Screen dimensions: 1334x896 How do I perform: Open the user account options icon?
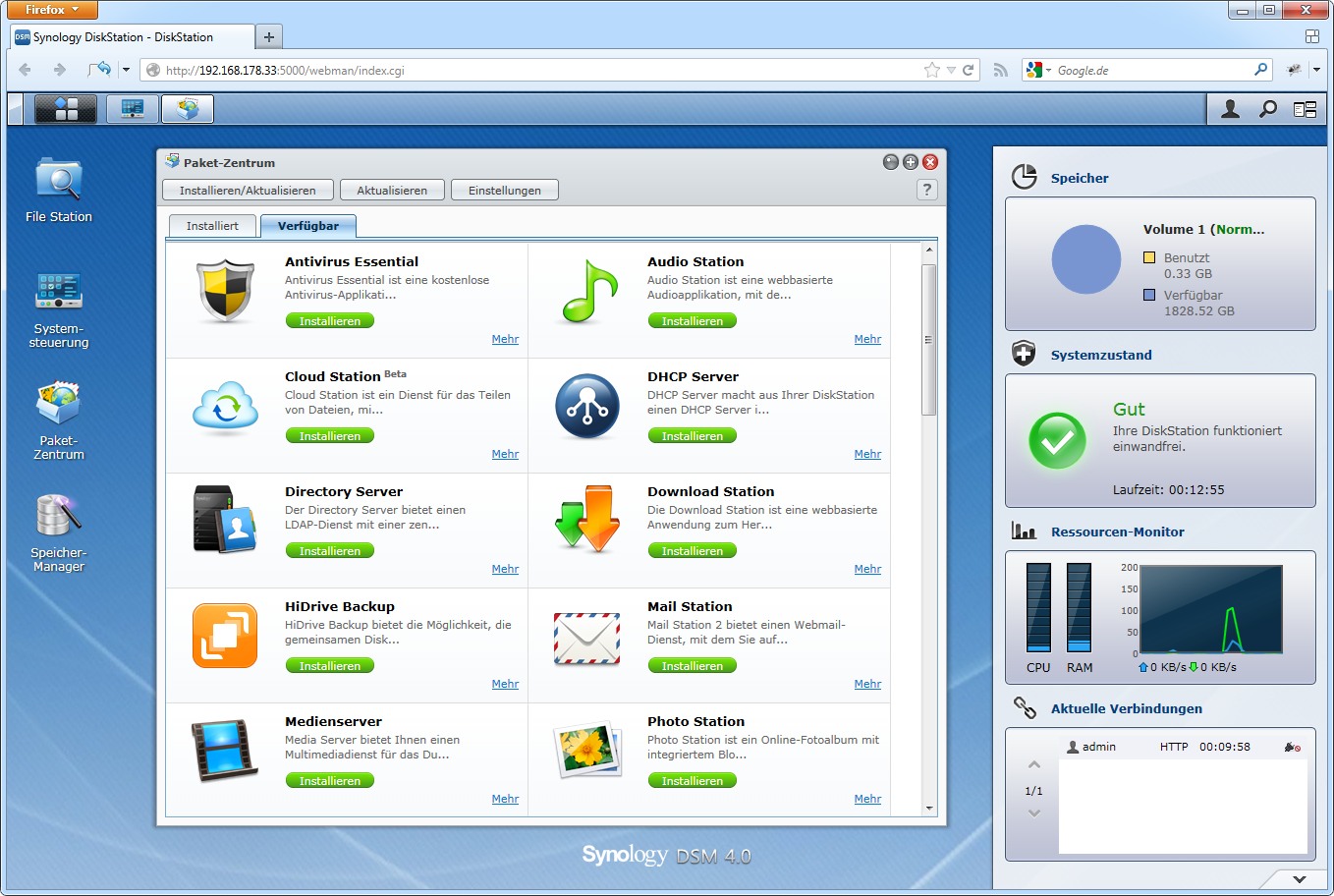[1230, 109]
